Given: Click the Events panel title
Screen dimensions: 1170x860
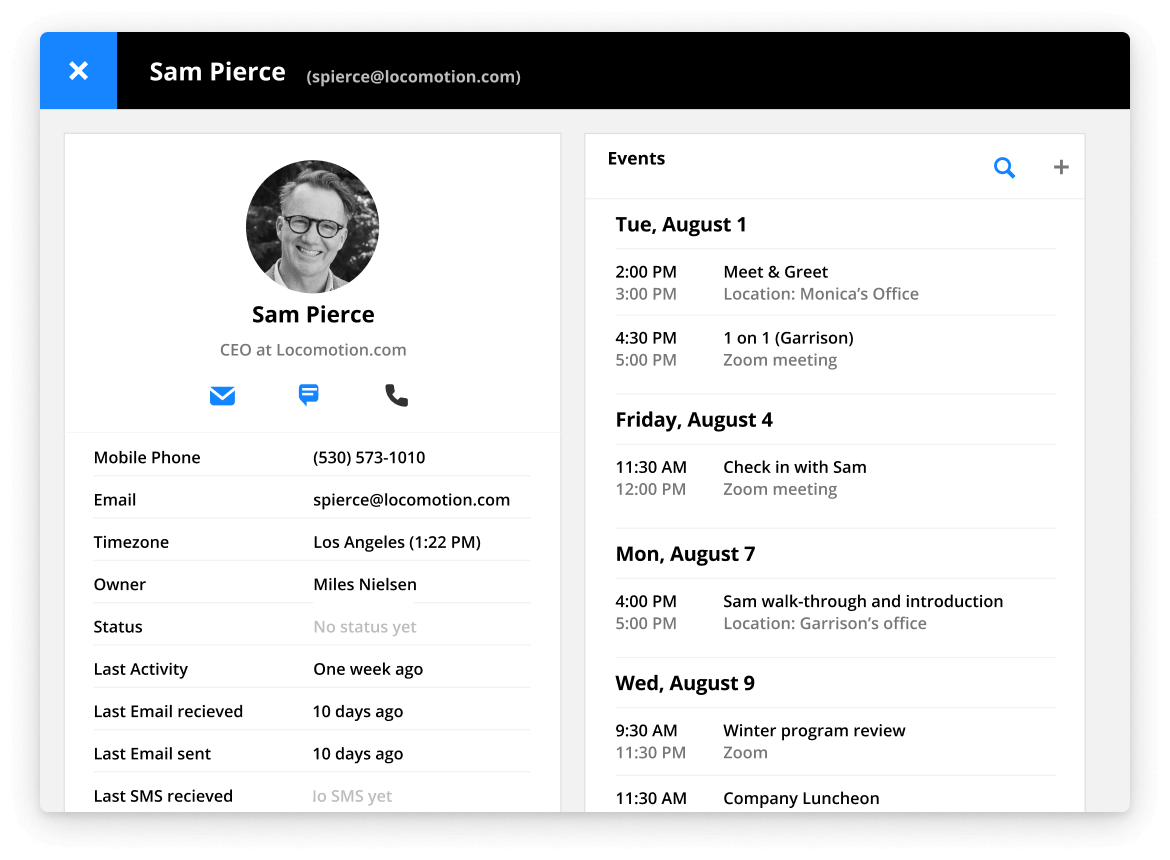Looking at the screenshot, I should tap(636, 158).
